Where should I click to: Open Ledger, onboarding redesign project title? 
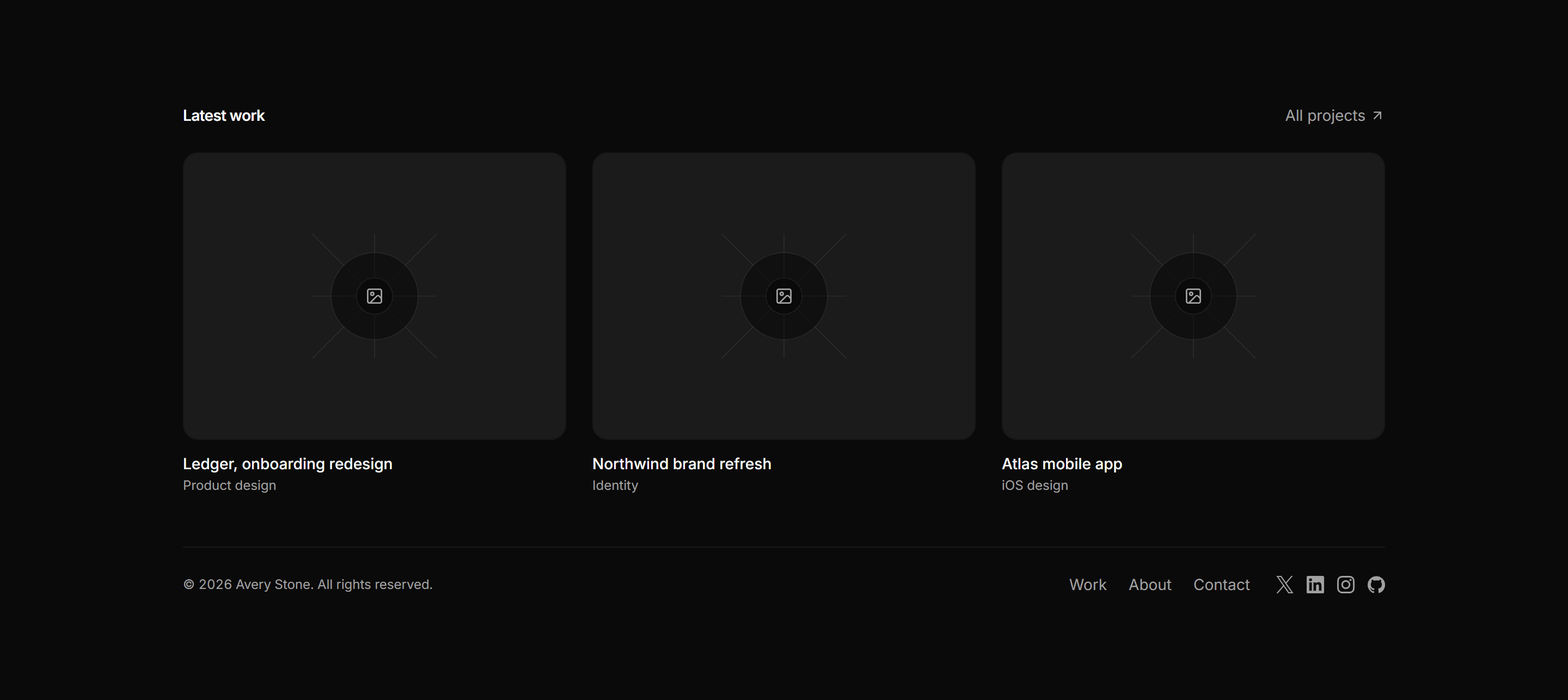[x=287, y=464]
